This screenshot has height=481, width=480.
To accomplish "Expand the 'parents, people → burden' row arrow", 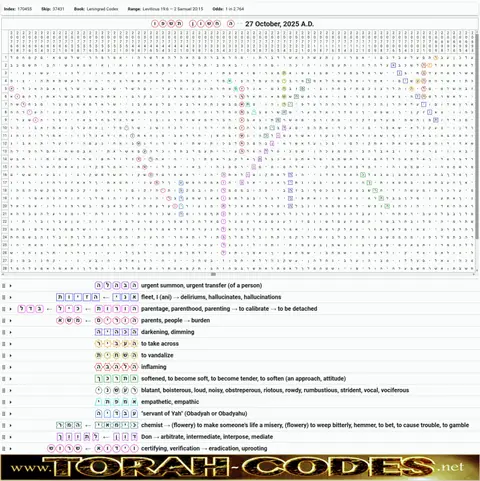I will click(x=10, y=321).
